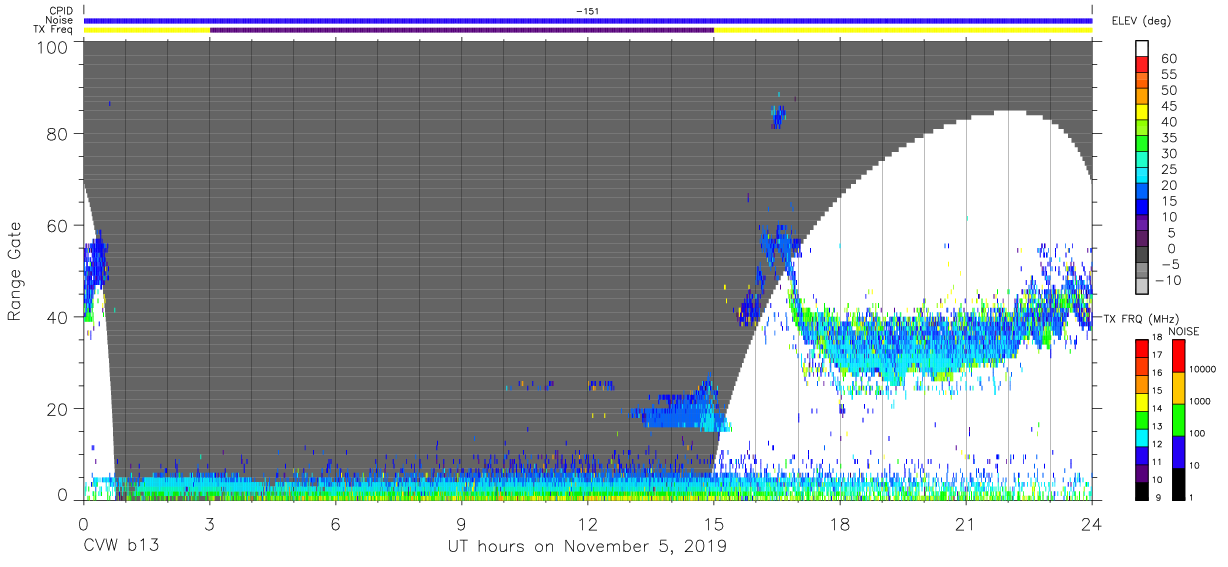The height and width of the screenshot is (567, 1228).
Task: Click the x-axis tick label '15'
Action: [714, 524]
